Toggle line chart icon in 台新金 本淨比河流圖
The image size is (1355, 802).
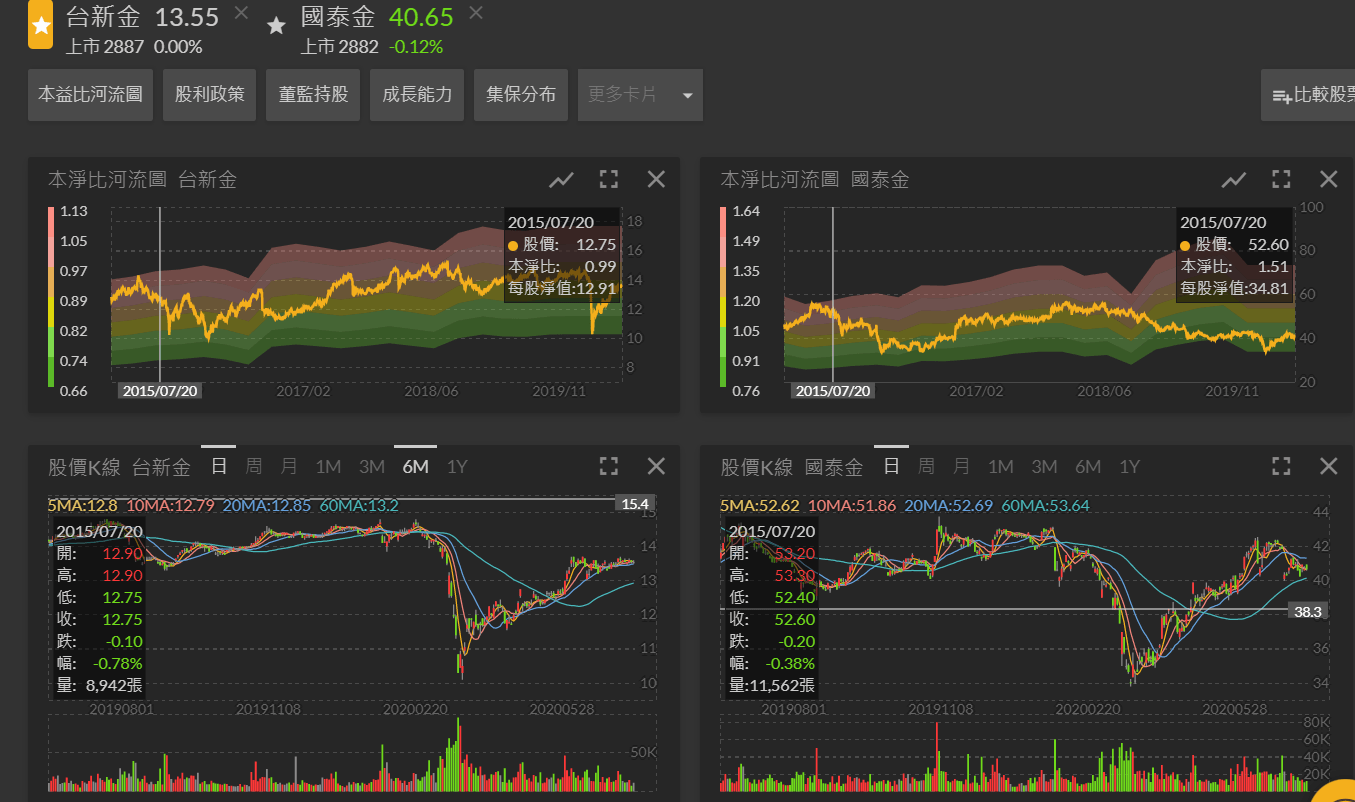point(561,180)
